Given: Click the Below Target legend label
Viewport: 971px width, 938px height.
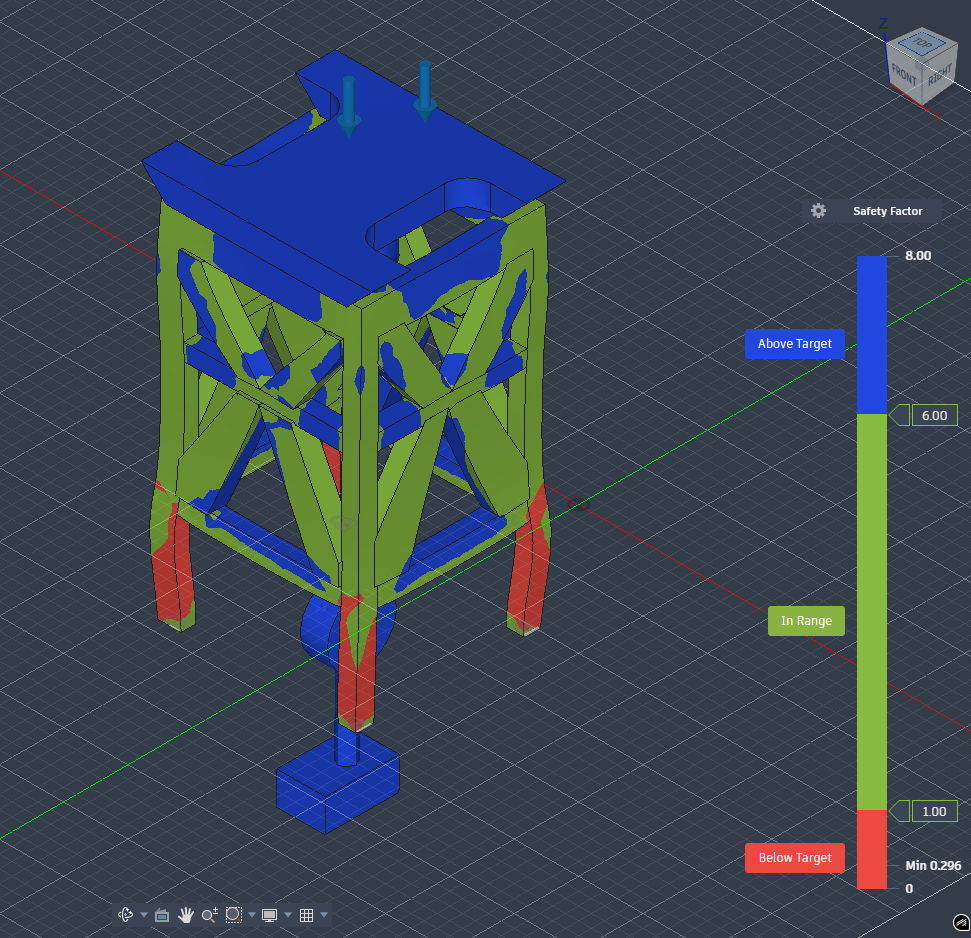Looking at the screenshot, I should tap(795, 858).
